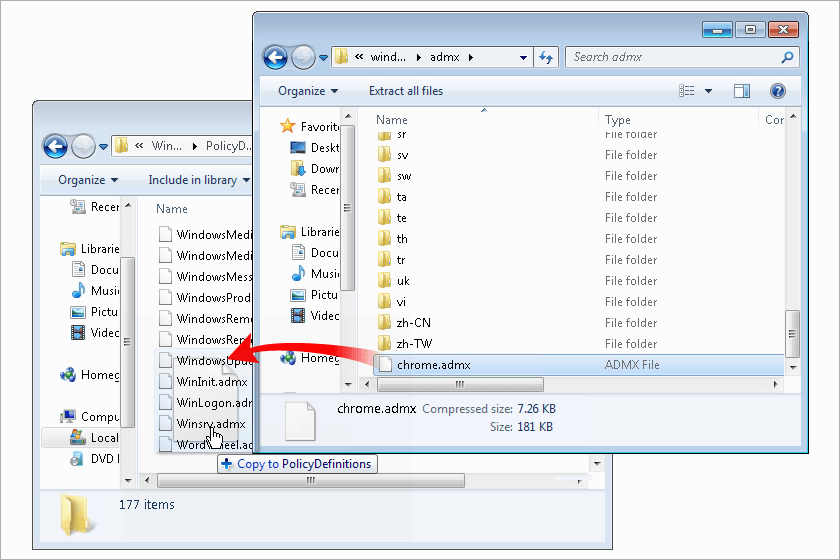Click the search magnifier in admx window
This screenshot has width=840, height=560.
pos(787,57)
